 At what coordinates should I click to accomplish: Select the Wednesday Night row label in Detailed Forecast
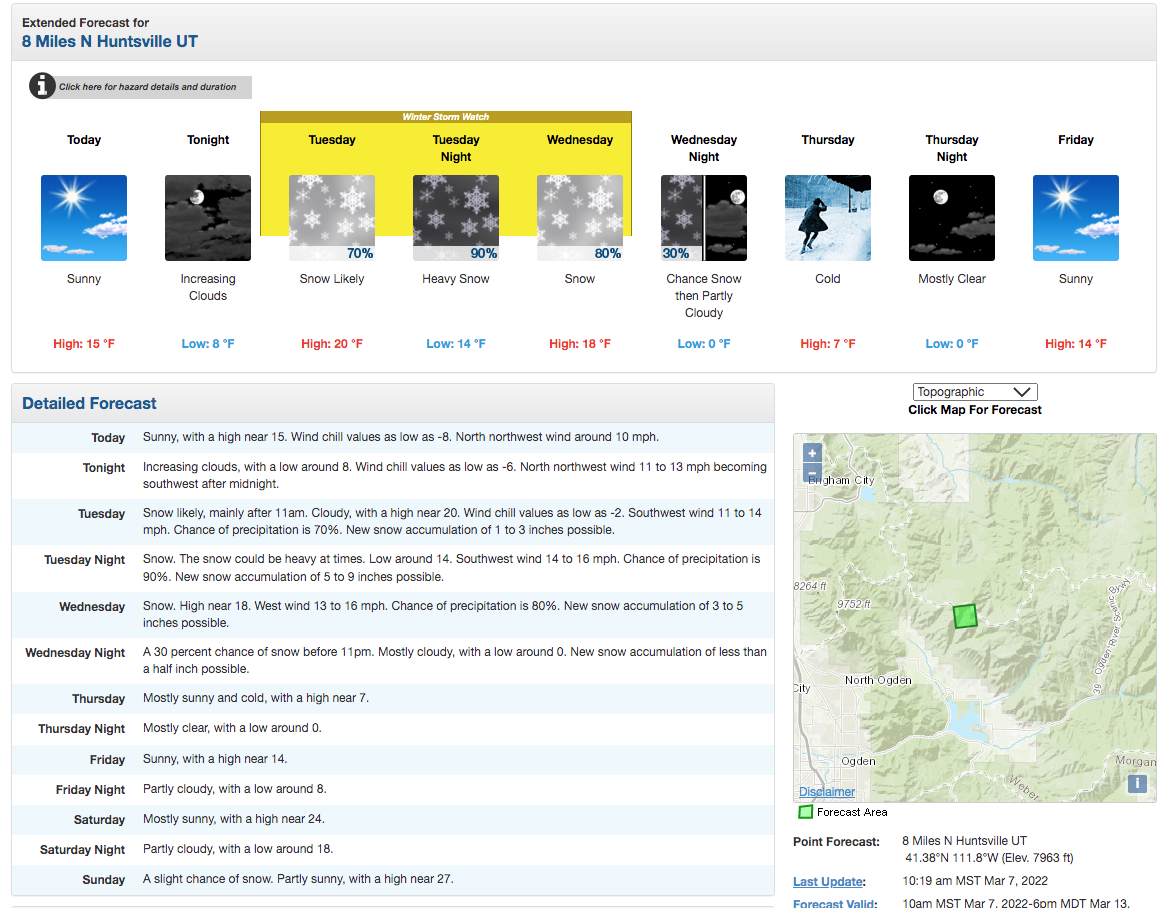75,653
